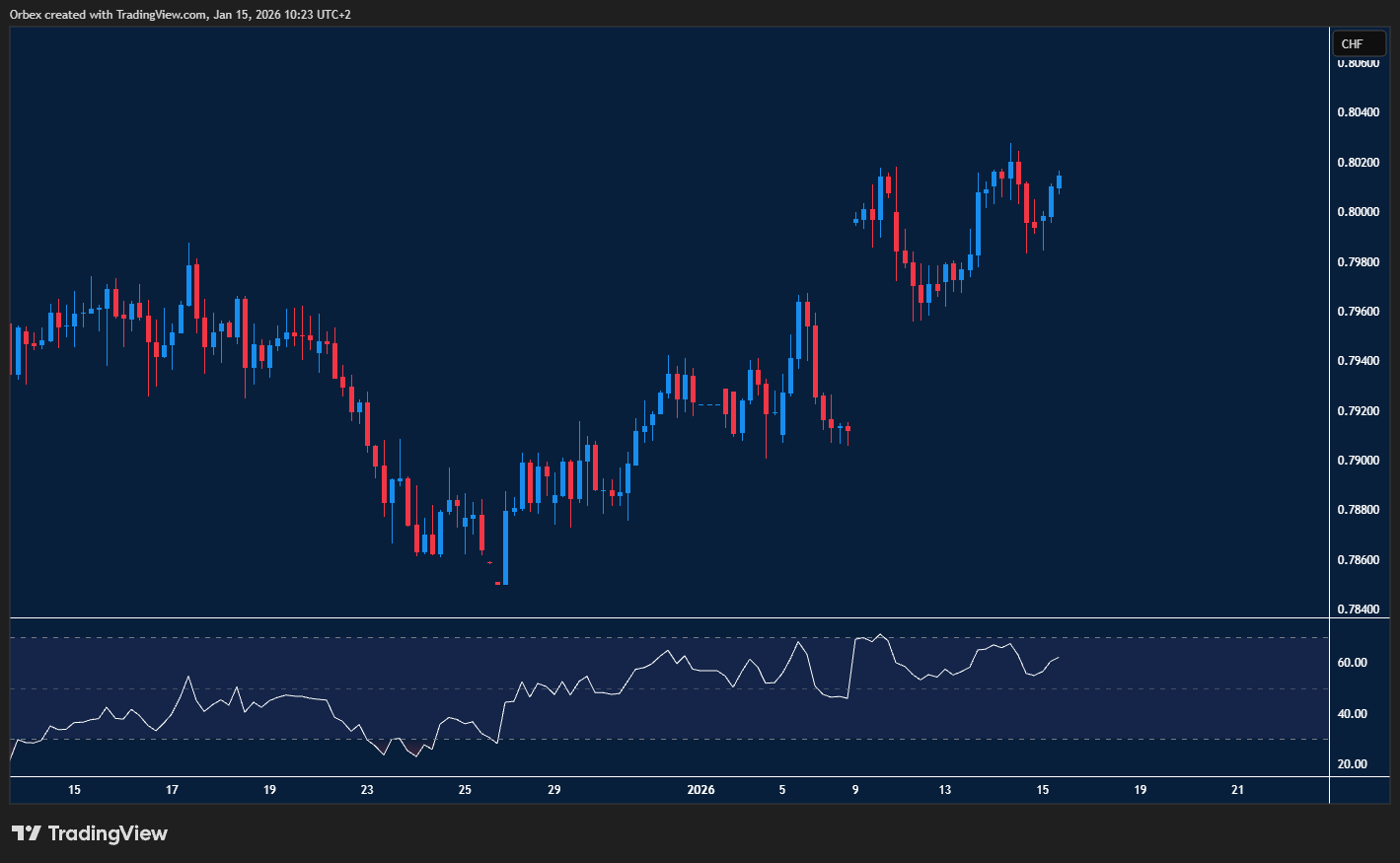This screenshot has height=863, width=1400.
Task: Click the 0.80400 price scale label
Action: point(1358,112)
